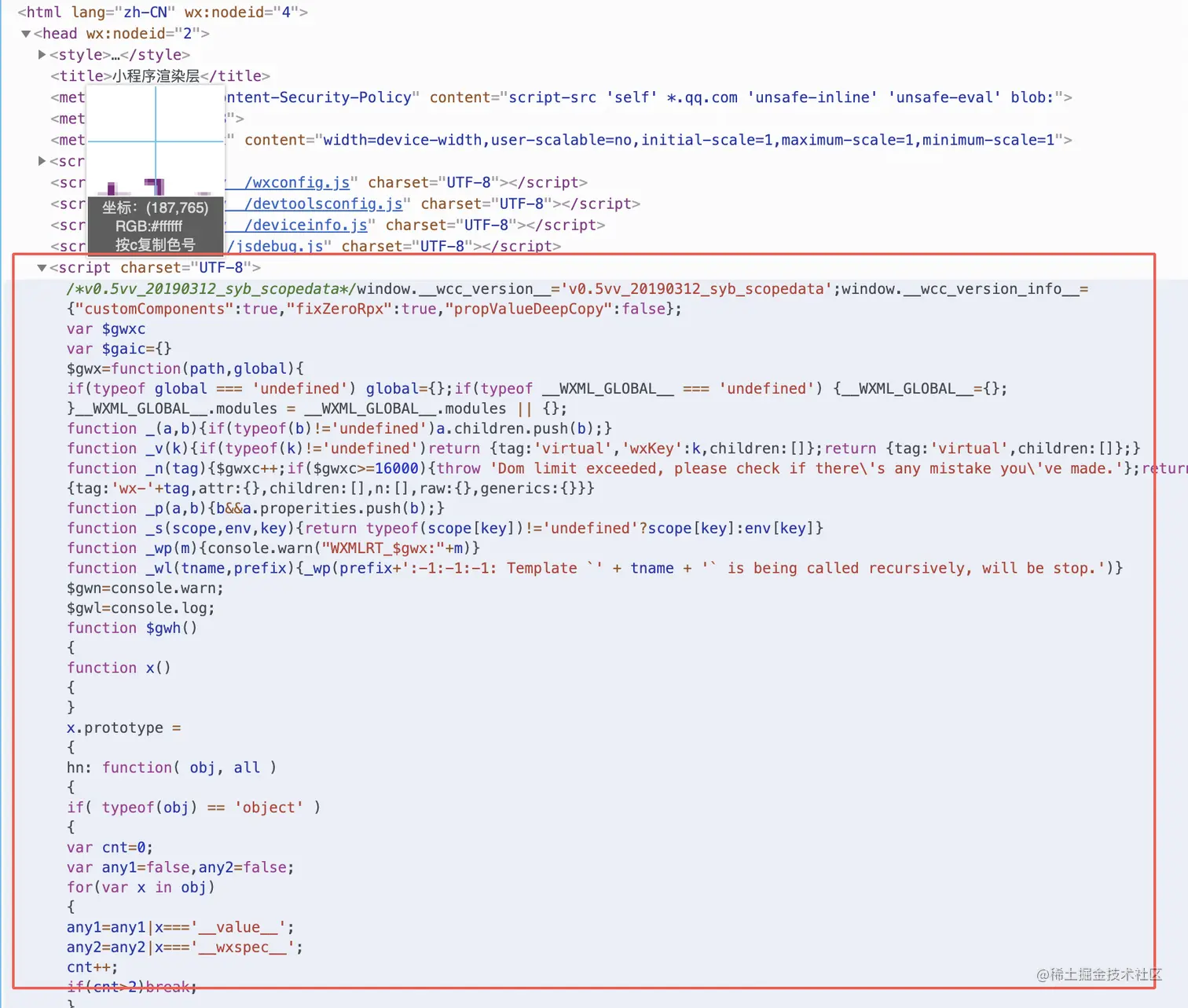Click the "if( typeof(obj) == 'object' )" line
This screenshot has width=1188, height=1008.
click(x=194, y=808)
